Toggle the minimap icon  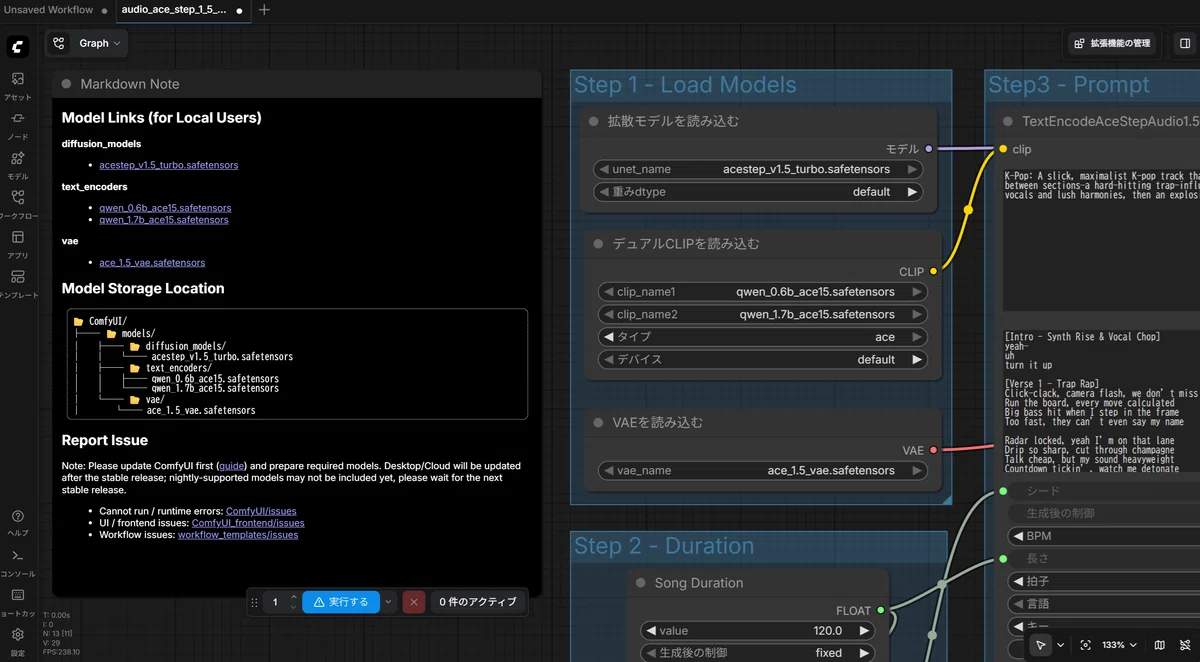click(1160, 645)
